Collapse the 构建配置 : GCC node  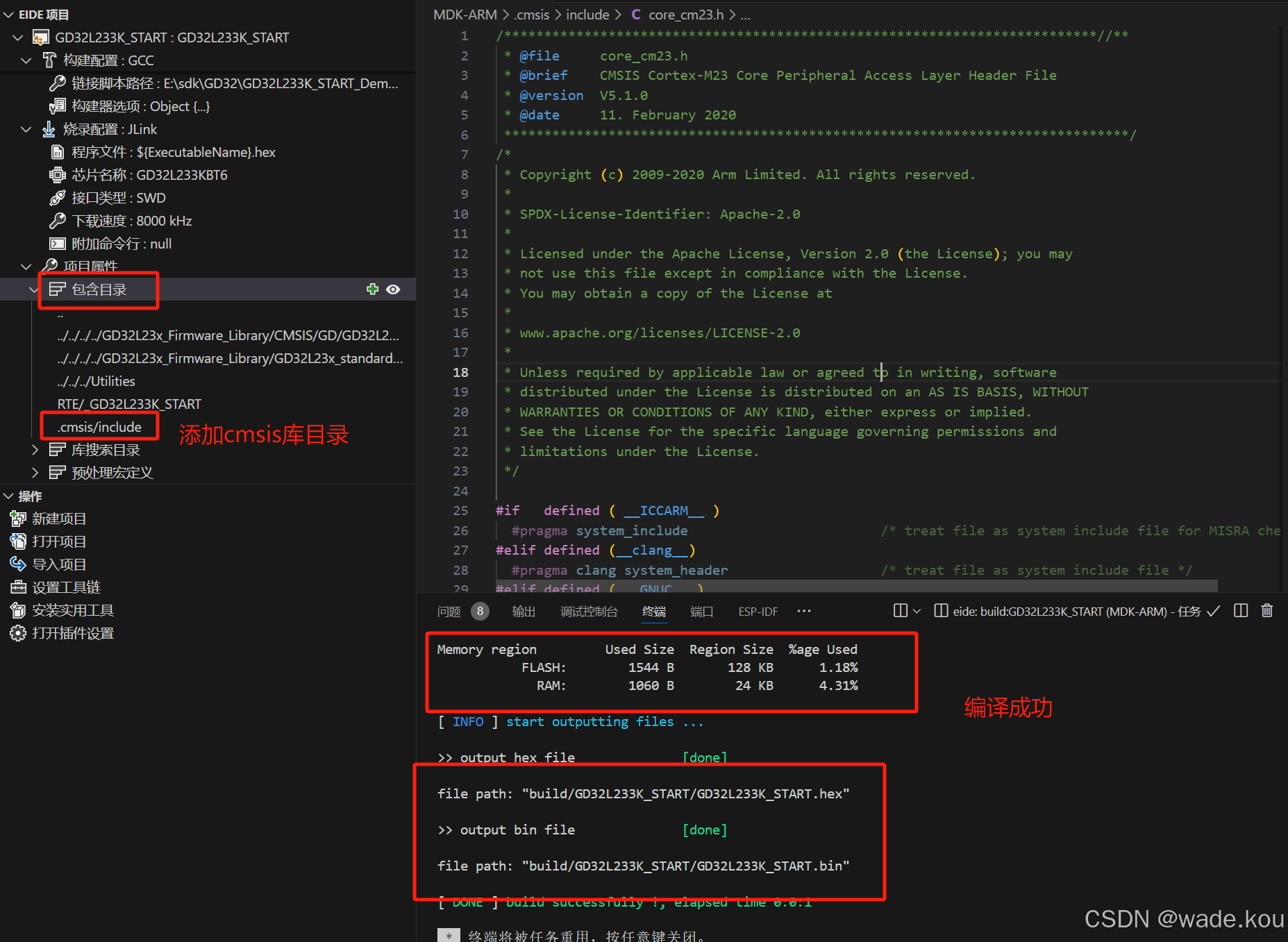(26, 60)
